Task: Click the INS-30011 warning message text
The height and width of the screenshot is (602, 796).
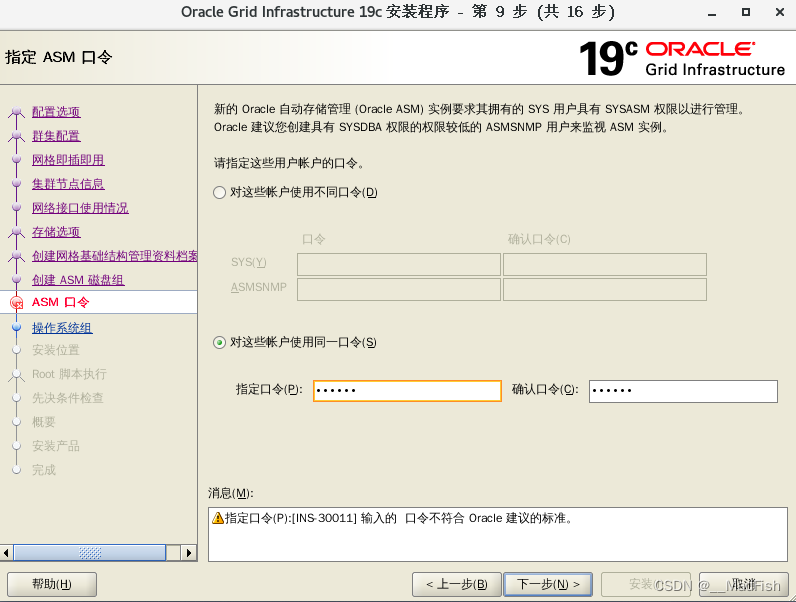Action: click(400, 518)
